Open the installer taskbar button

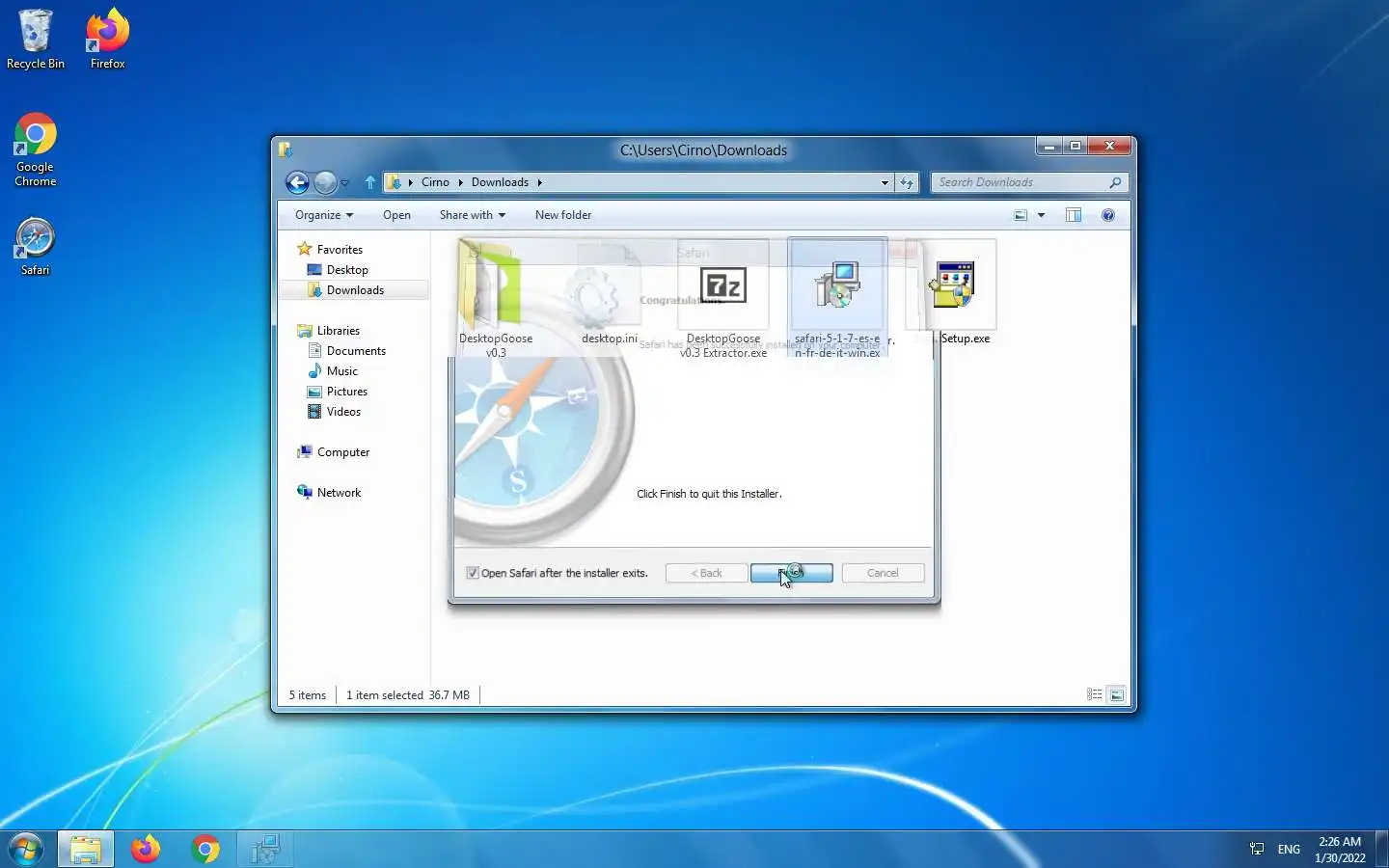tap(265, 850)
